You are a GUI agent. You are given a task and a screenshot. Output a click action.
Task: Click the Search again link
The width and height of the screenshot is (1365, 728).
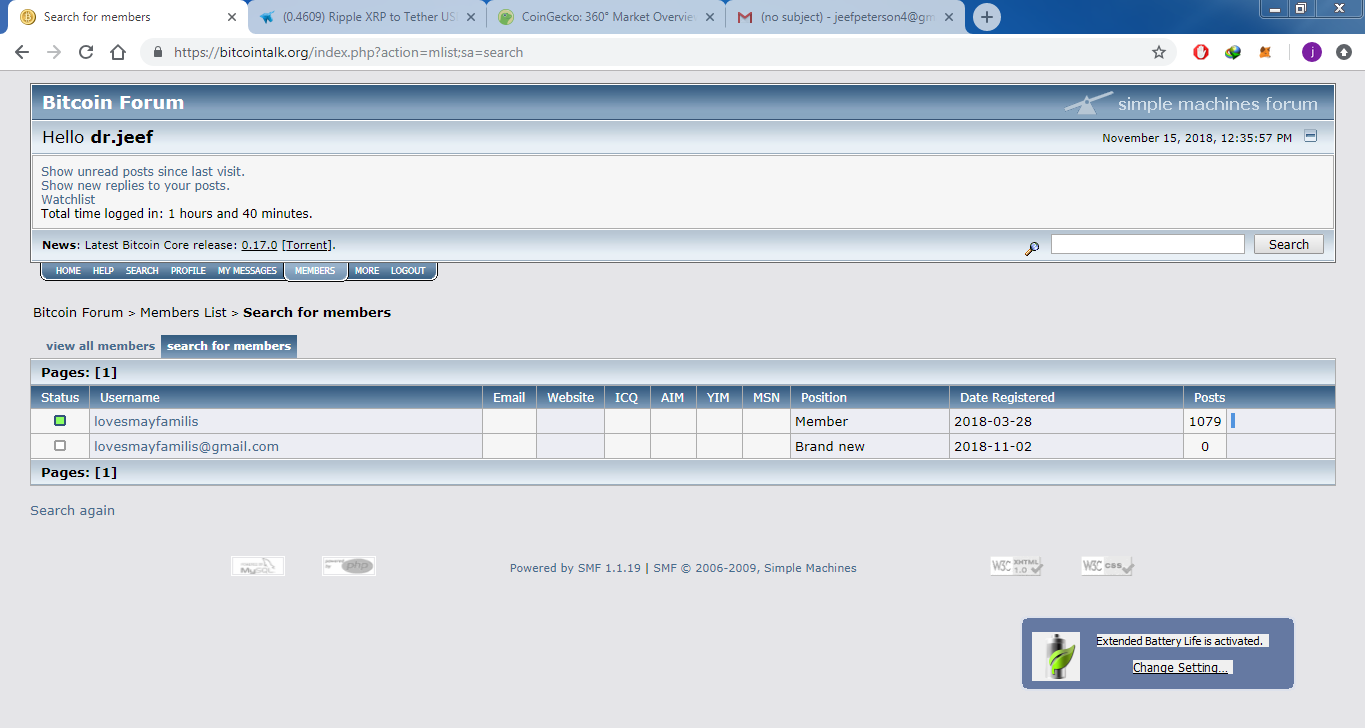point(72,510)
